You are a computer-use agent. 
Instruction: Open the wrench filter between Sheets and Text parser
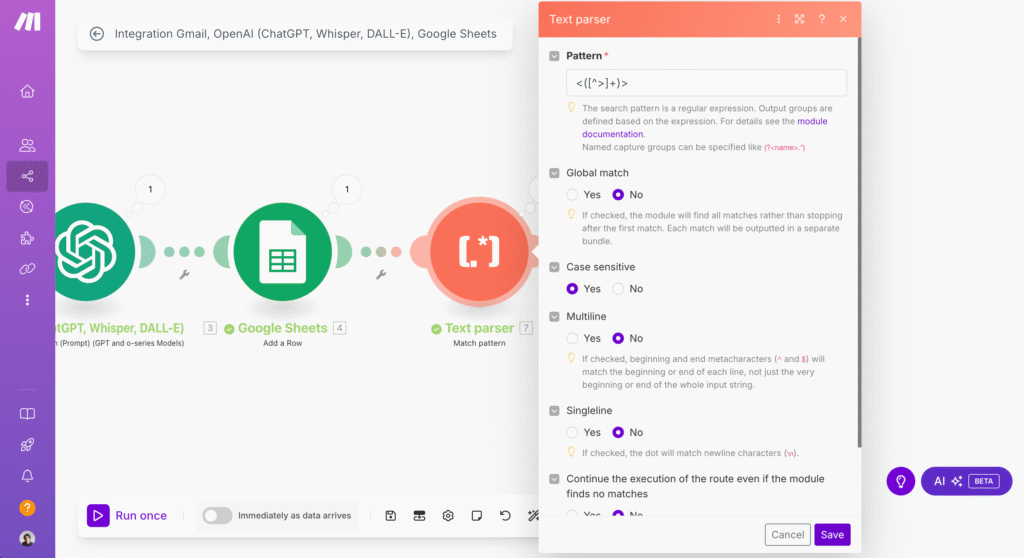381,275
